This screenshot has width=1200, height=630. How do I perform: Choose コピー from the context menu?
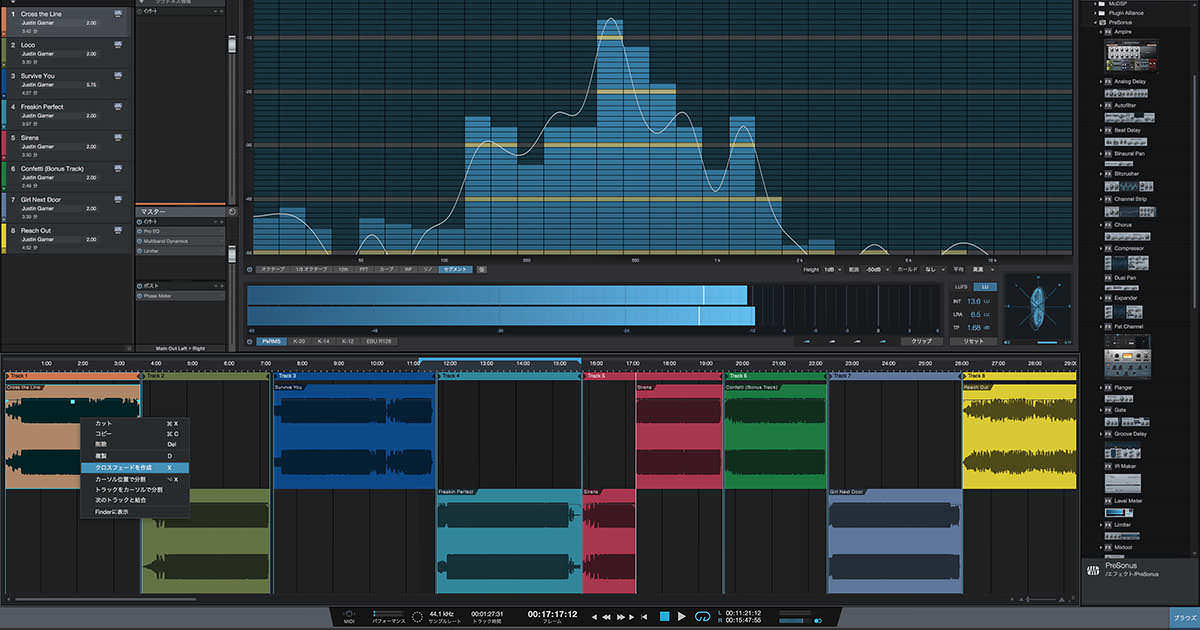point(135,434)
